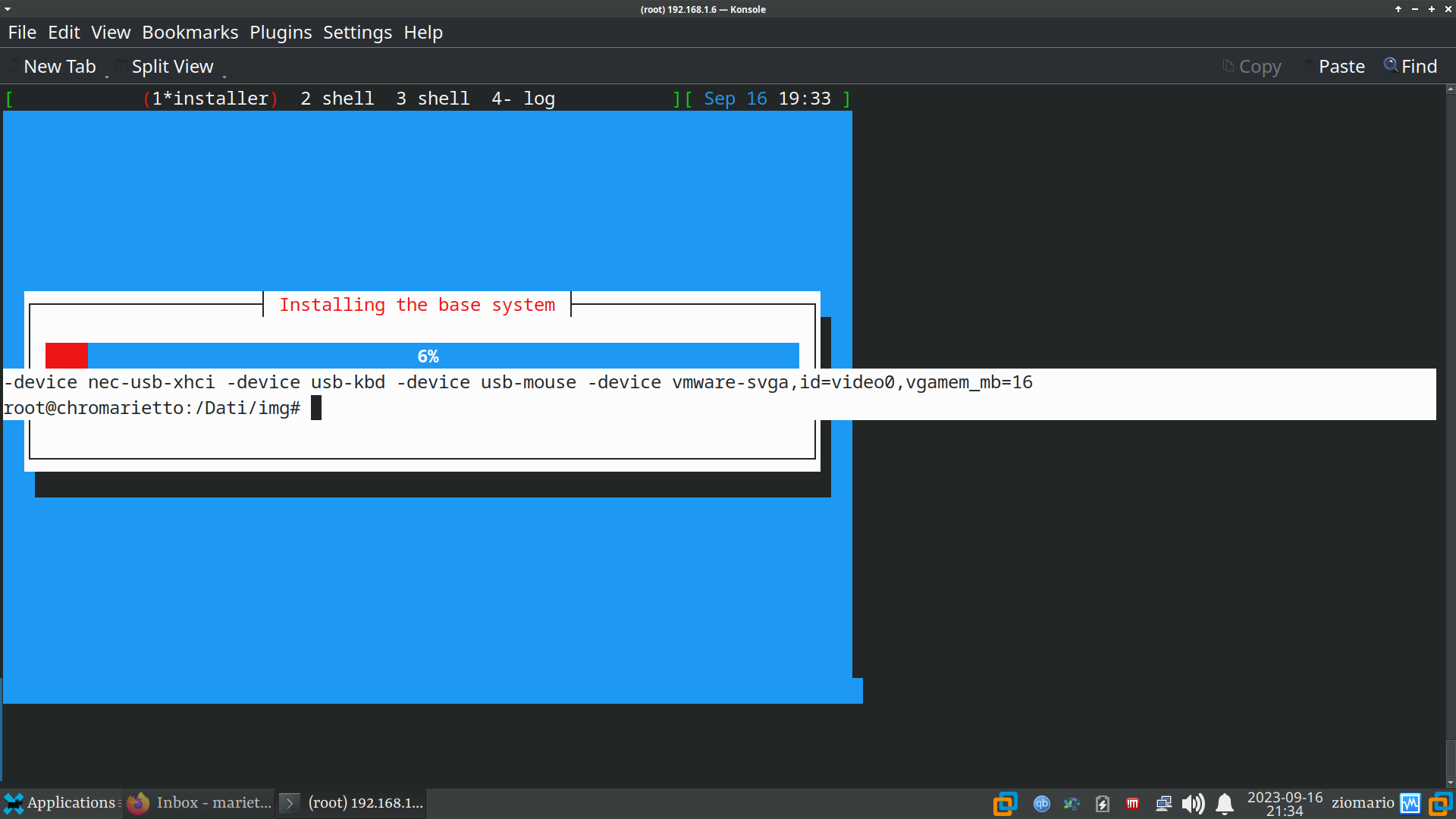
Task: Open the system monitor icon beside ziomario
Action: 1410,804
